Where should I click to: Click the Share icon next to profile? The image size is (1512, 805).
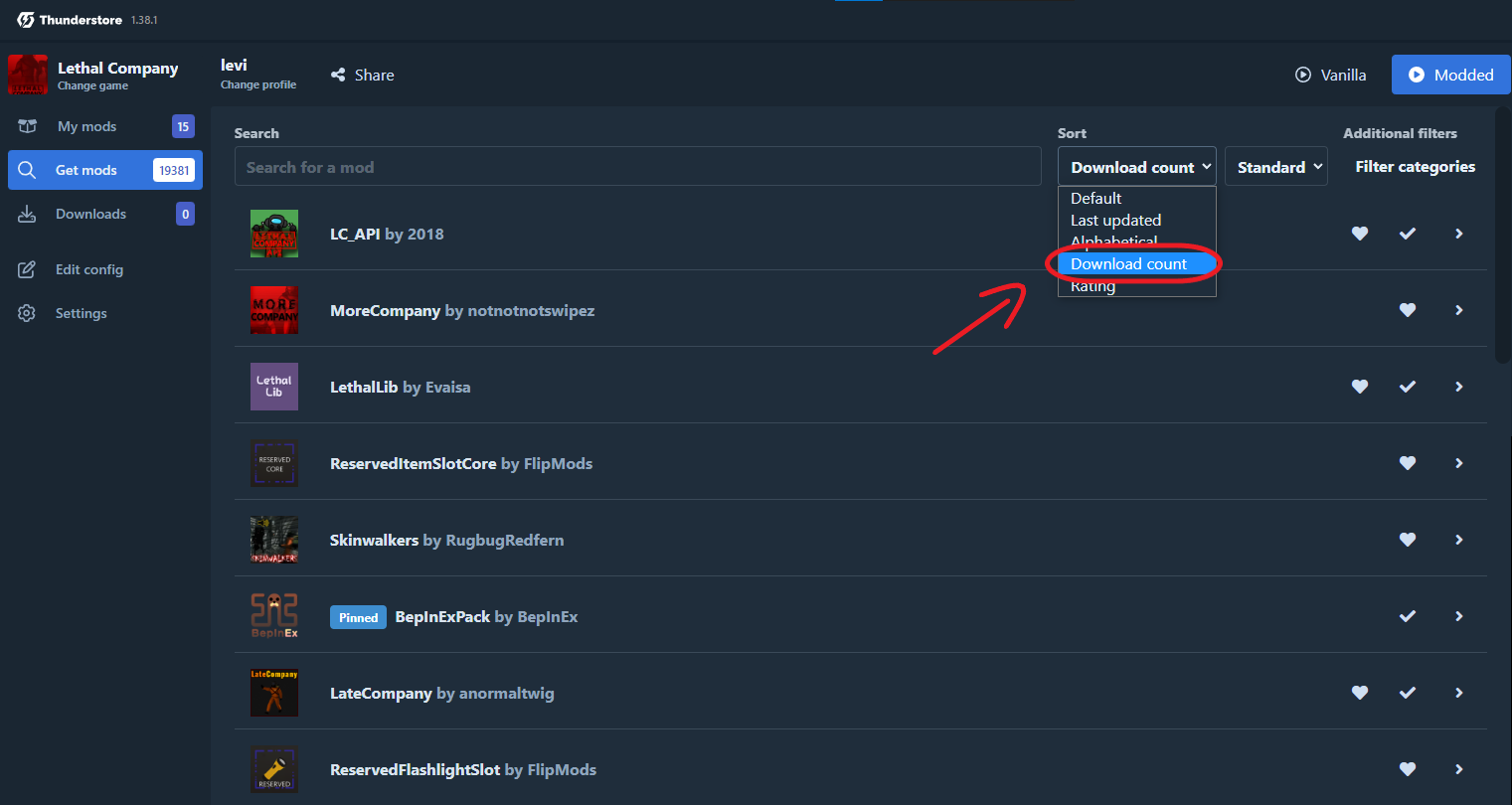click(338, 75)
